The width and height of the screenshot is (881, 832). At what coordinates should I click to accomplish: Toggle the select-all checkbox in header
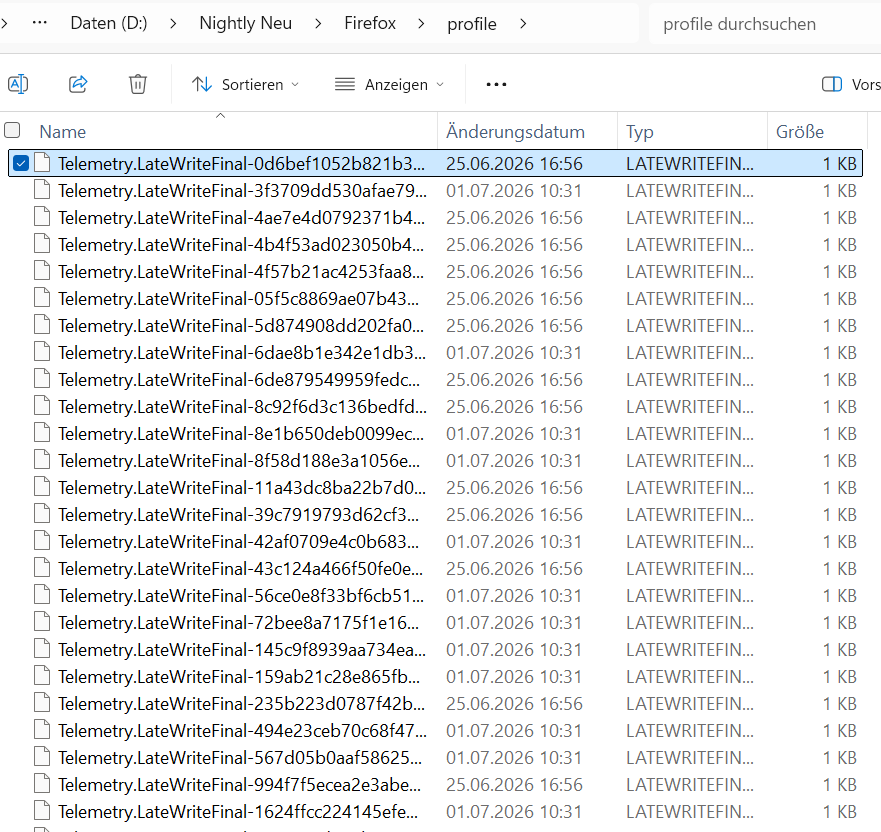(x=12, y=130)
